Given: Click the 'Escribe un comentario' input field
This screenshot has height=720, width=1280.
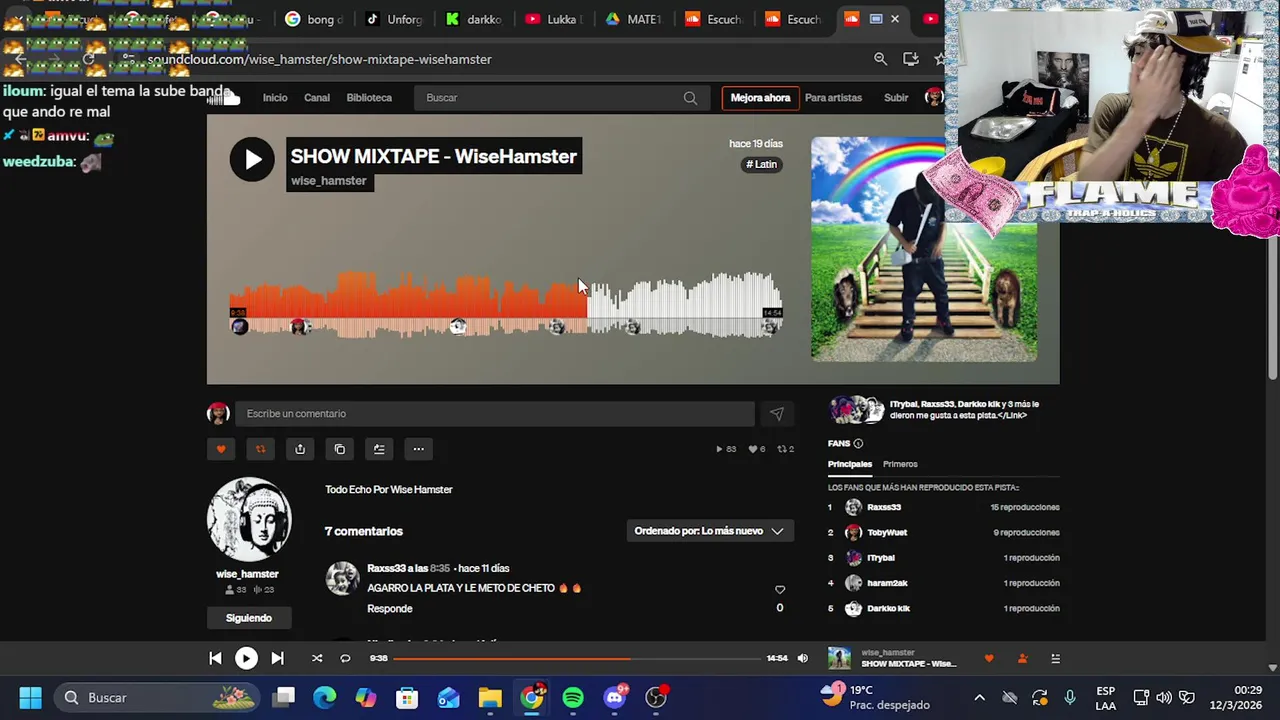Looking at the screenshot, I should [495, 414].
